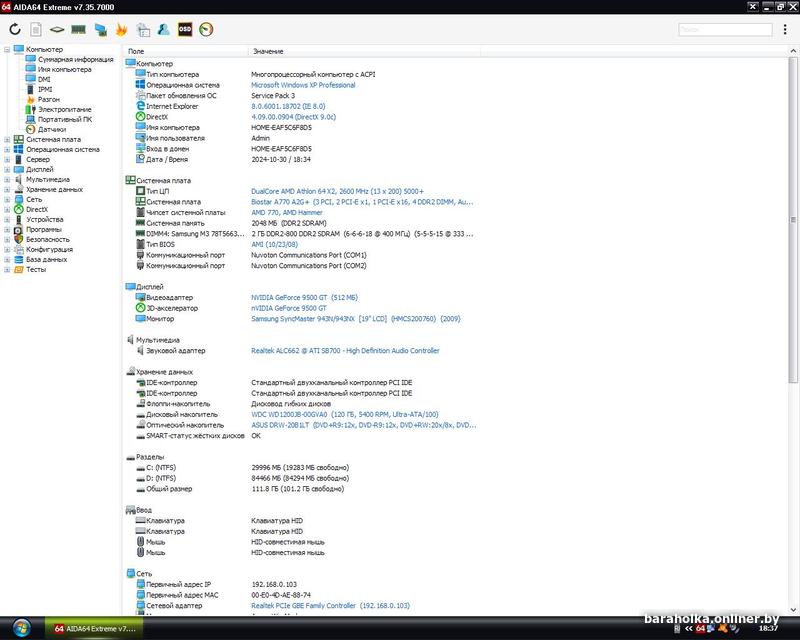Click the scrollbar down arrow
Image resolution: width=800 pixels, height=640 pixels.
pos(793,609)
